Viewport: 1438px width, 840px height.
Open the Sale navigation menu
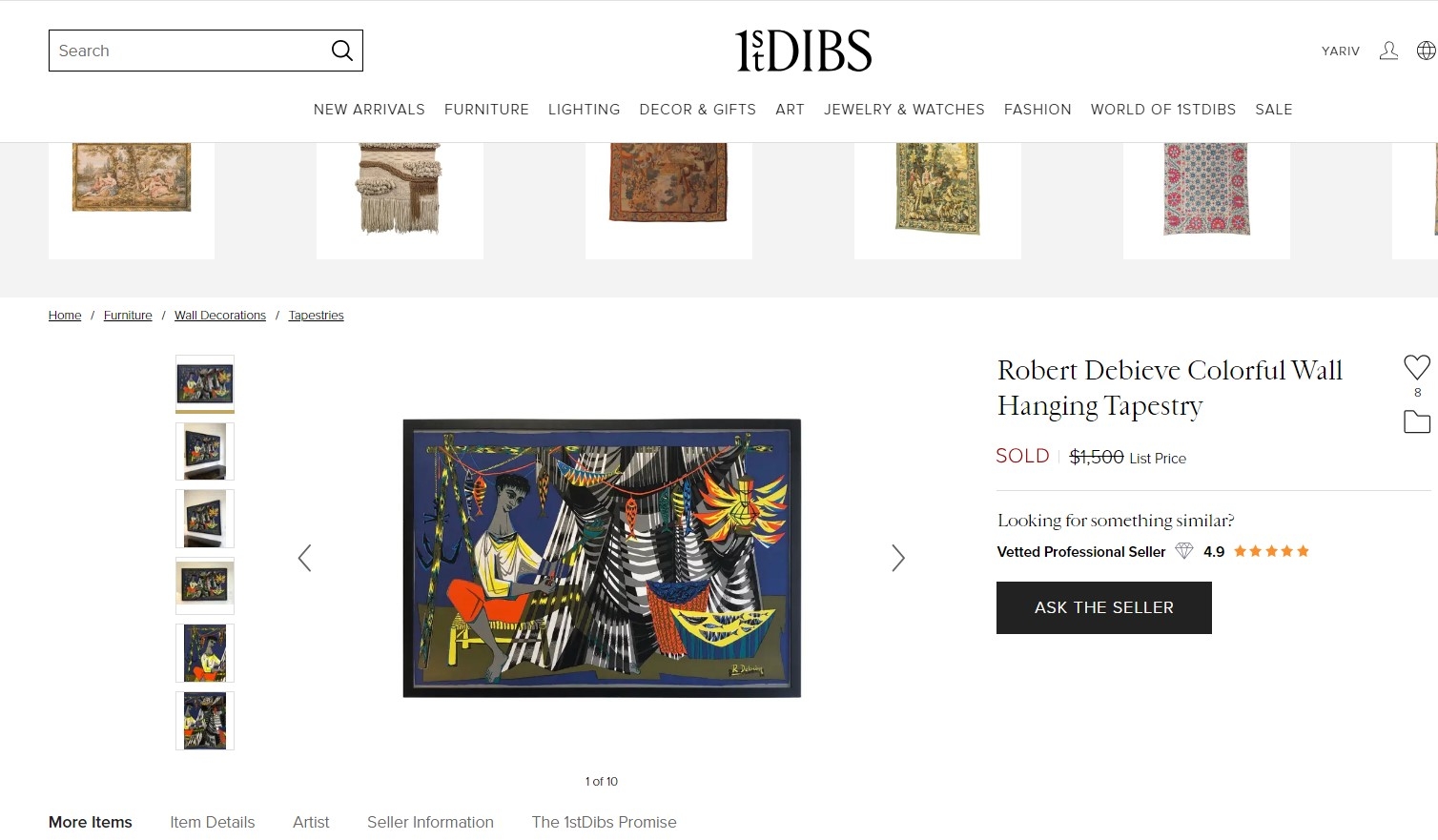1274,110
